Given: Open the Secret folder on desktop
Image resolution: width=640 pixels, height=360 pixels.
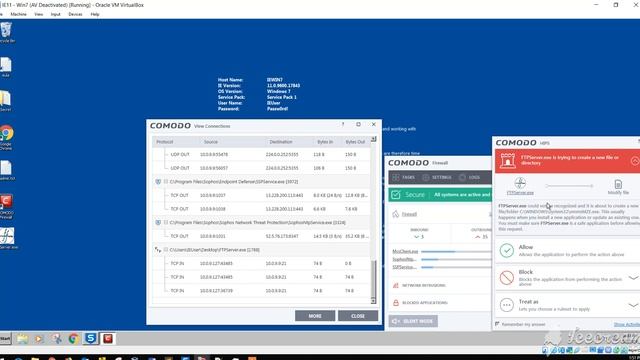Looking at the screenshot, I should click(5, 101).
